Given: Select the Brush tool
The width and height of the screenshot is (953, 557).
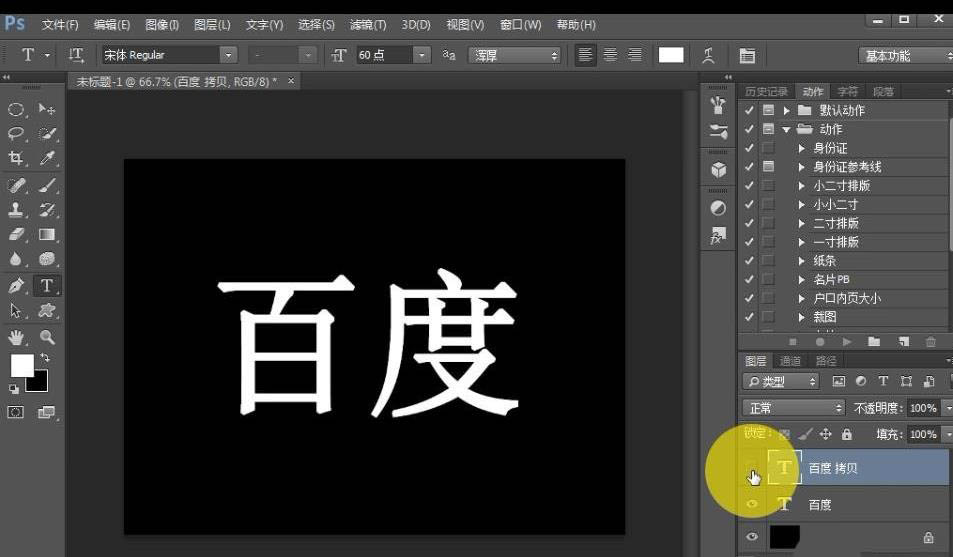Looking at the screenshot, I should click(x=47, y=185).
